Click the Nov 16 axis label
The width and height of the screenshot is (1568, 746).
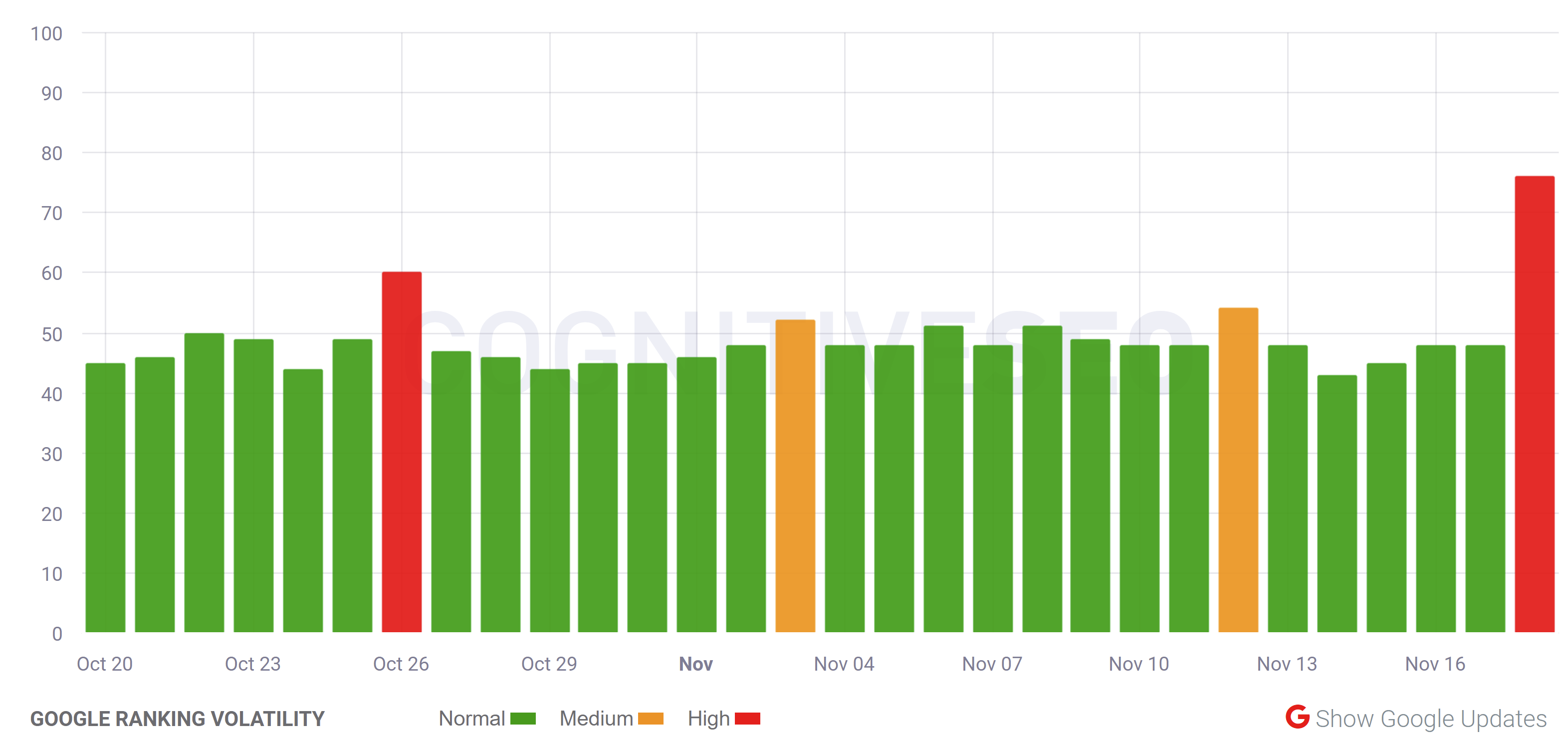pyautogui.click(x=1436, y=664)
